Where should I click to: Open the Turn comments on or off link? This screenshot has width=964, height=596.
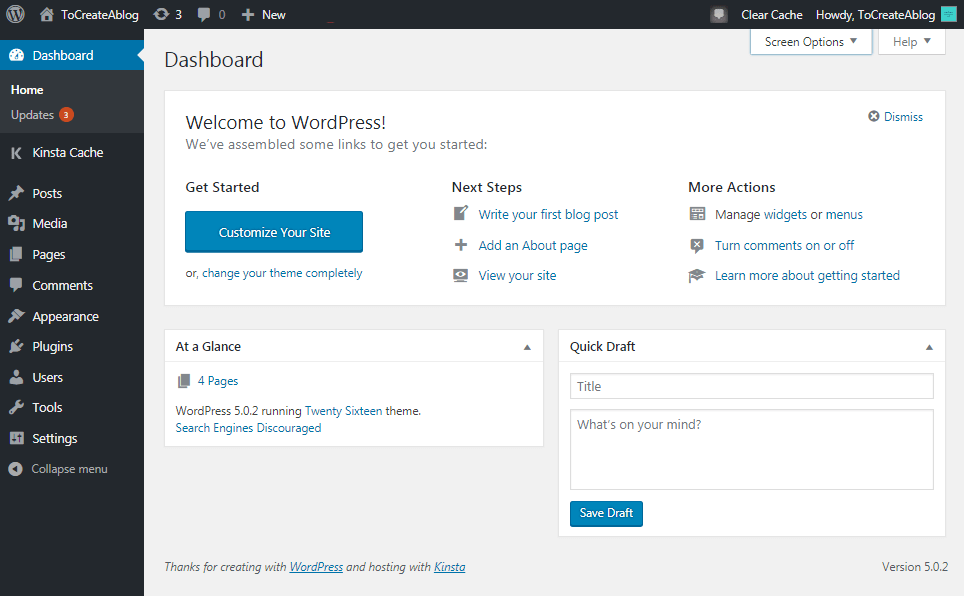pyautogui.click(x=784, y=245)
